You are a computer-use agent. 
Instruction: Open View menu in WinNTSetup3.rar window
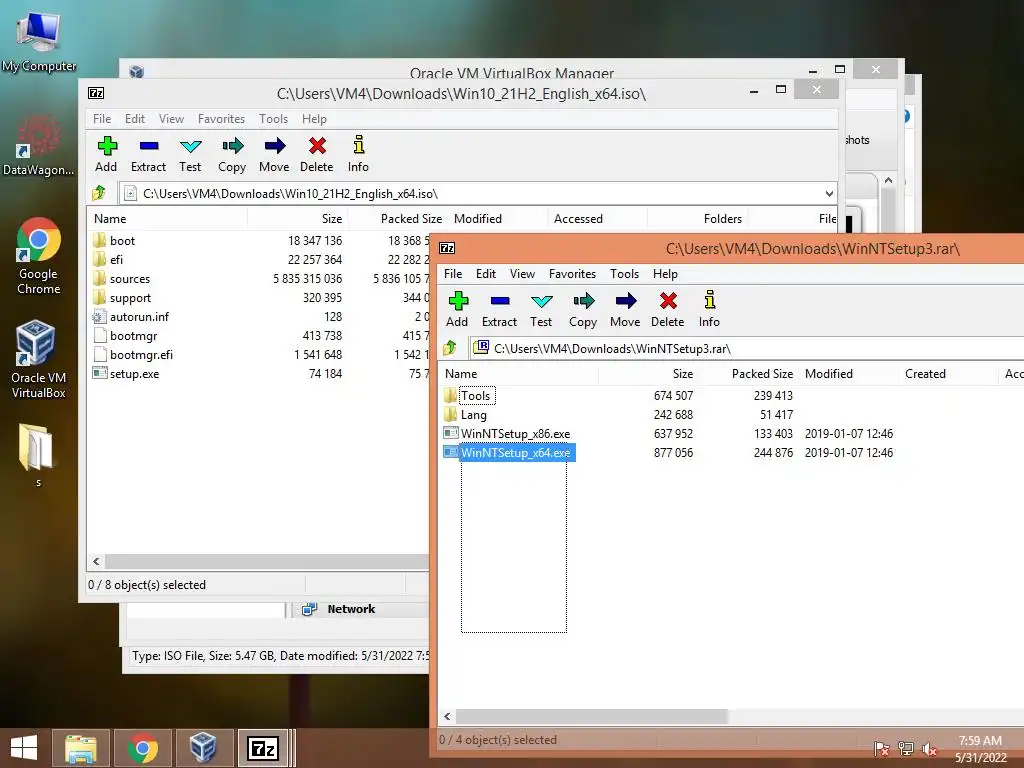coord(522,274)
